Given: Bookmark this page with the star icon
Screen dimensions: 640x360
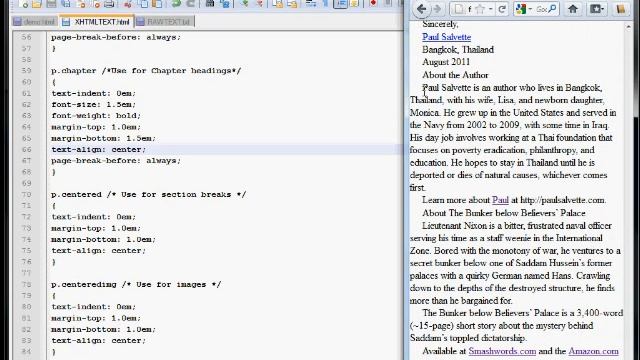Looking at the screenshot, I should click(x=480, y=9).
